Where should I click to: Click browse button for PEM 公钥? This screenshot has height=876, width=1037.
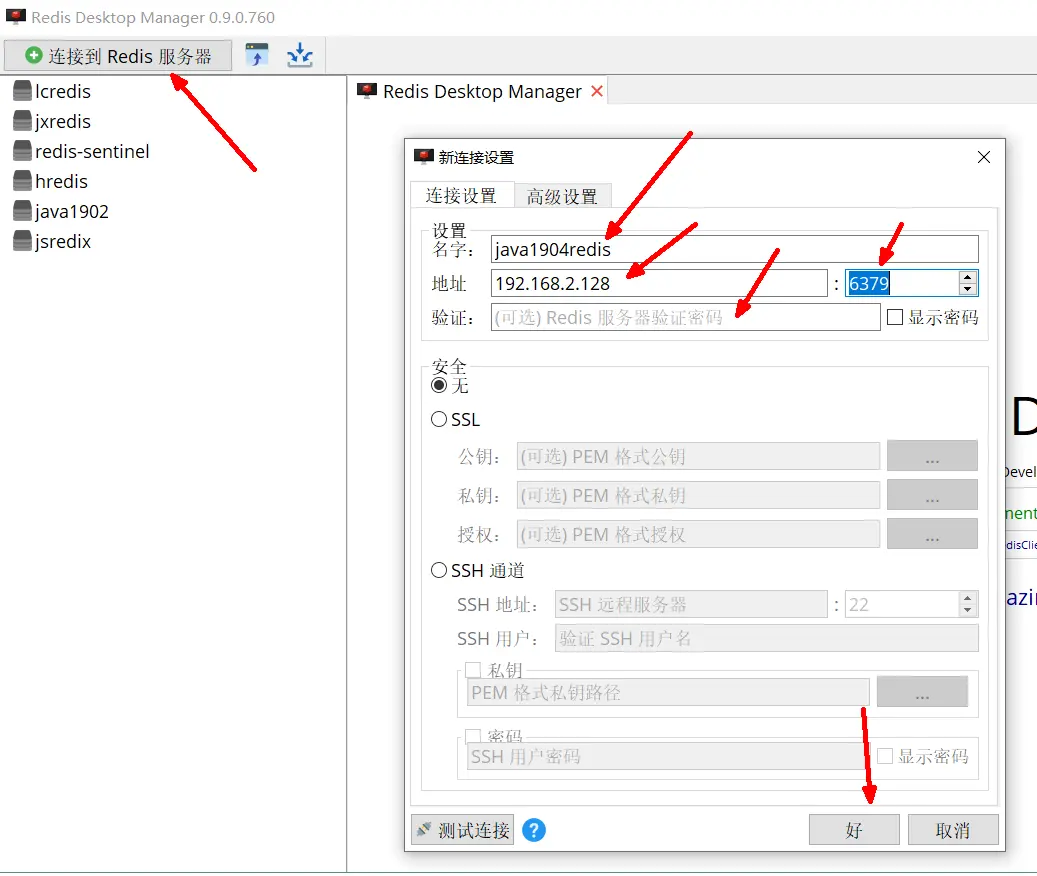point(932,456)
